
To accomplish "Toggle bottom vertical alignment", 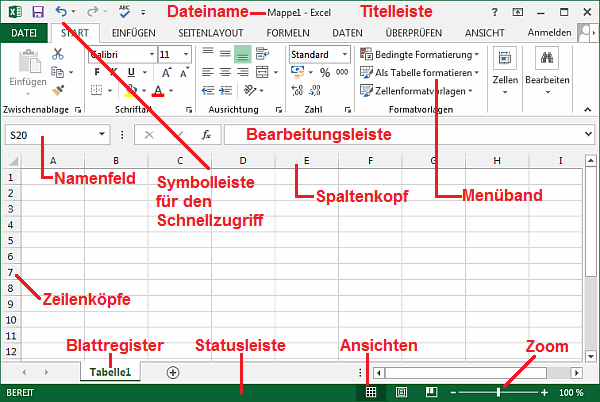I will coord(243,54).
